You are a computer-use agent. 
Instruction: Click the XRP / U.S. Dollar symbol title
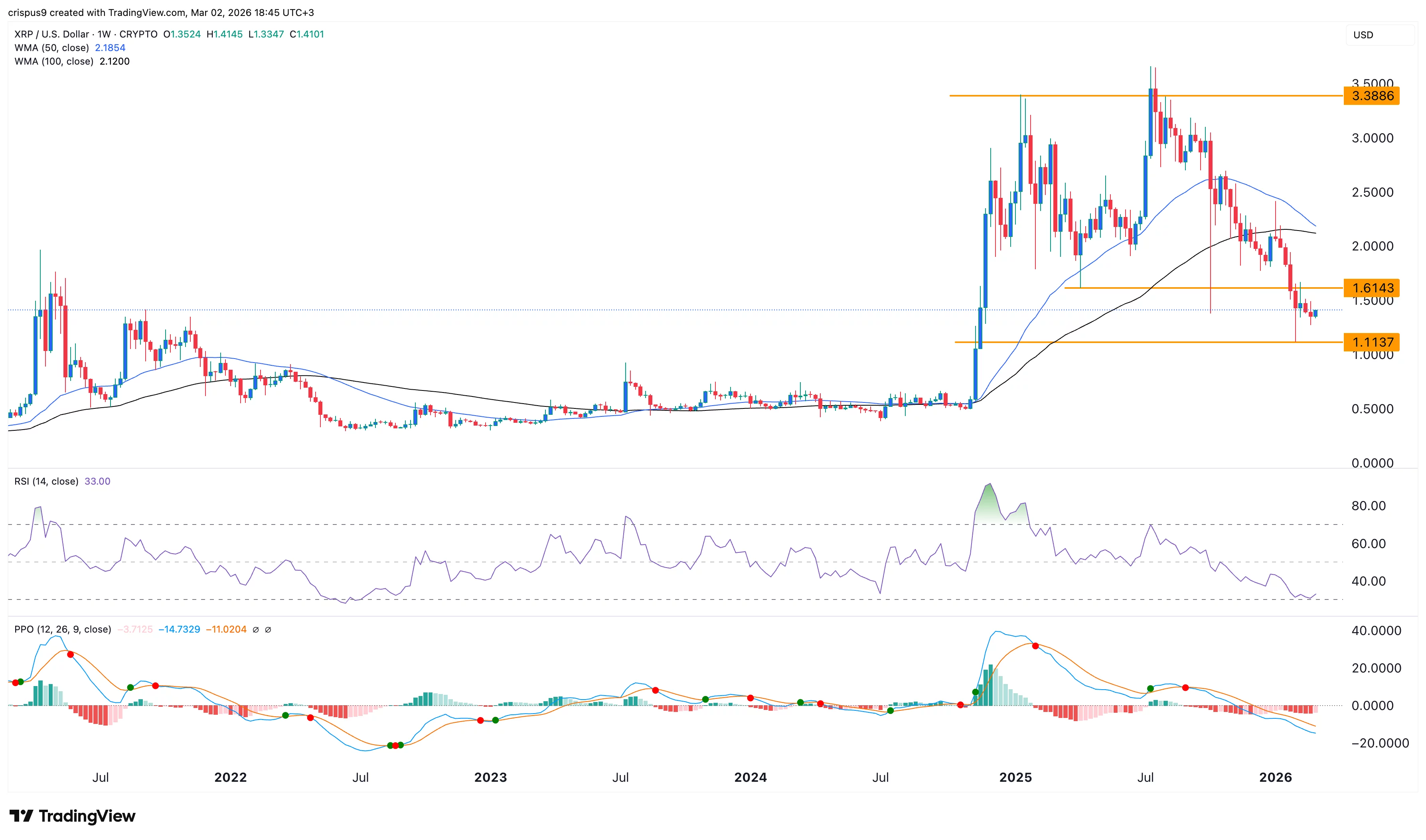point(51,35)
